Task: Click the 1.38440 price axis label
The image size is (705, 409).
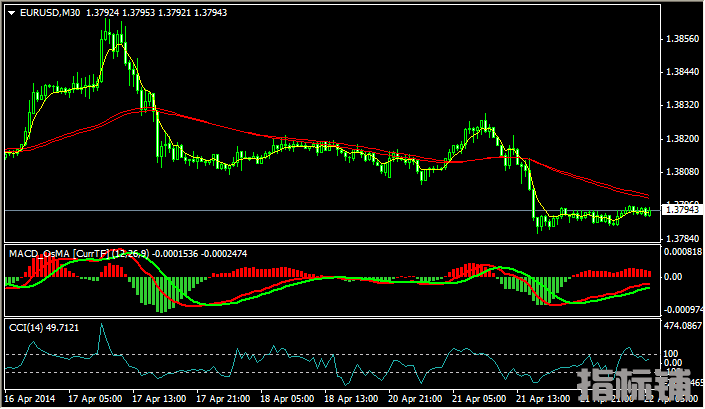Action: click(682, 72)
